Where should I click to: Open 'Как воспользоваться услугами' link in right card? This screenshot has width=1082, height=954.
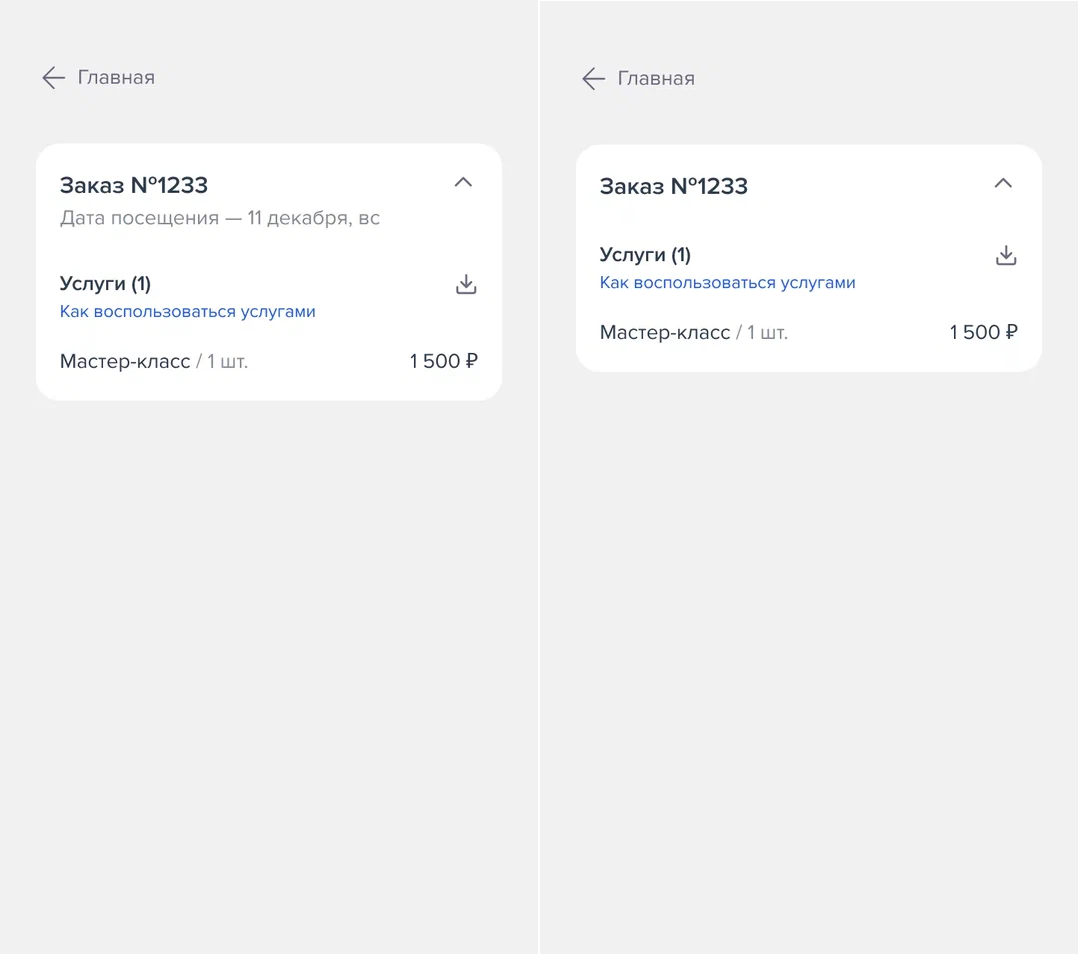(727, 283)
